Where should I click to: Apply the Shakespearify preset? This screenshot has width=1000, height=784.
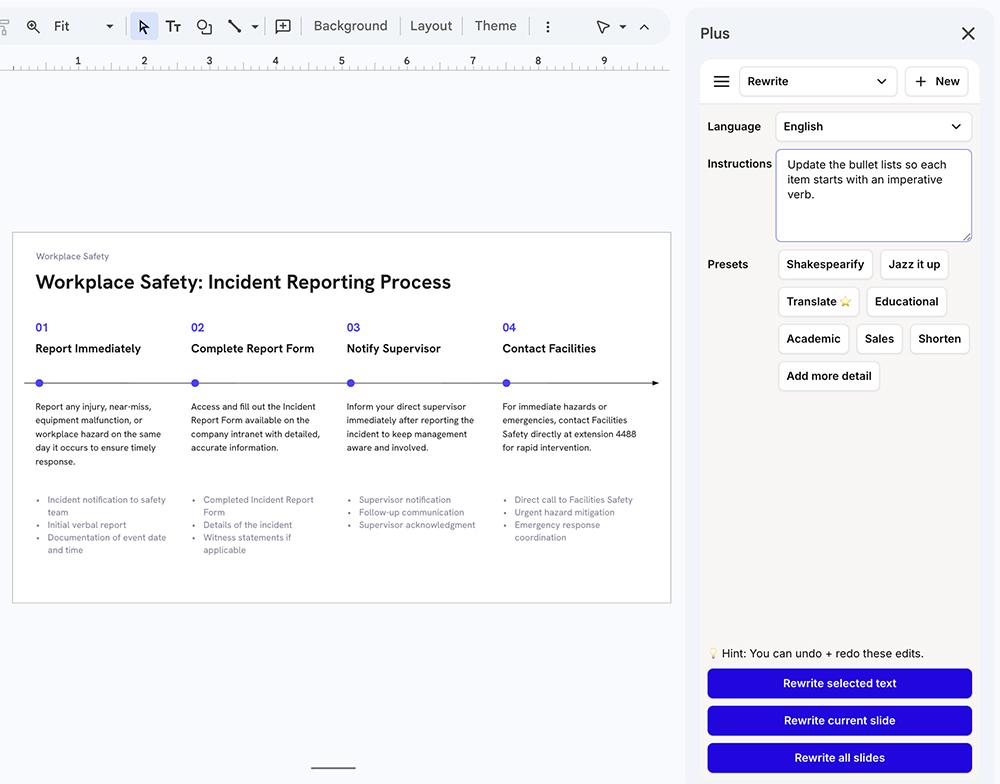[x=825, y=264]
